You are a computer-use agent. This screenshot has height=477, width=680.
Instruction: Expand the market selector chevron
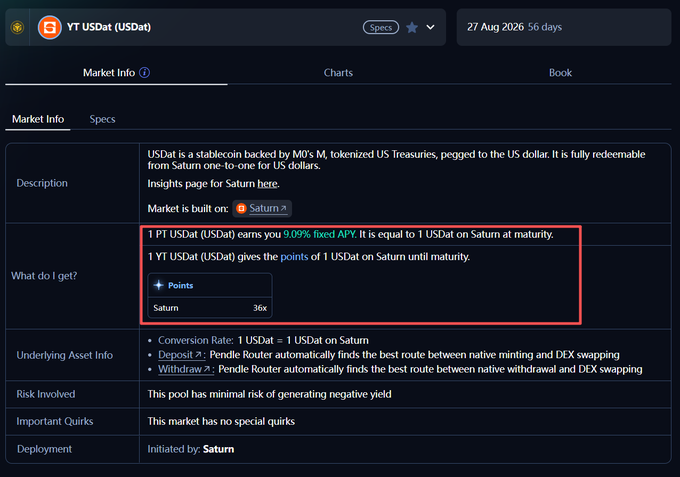click(x=430, y=27)
